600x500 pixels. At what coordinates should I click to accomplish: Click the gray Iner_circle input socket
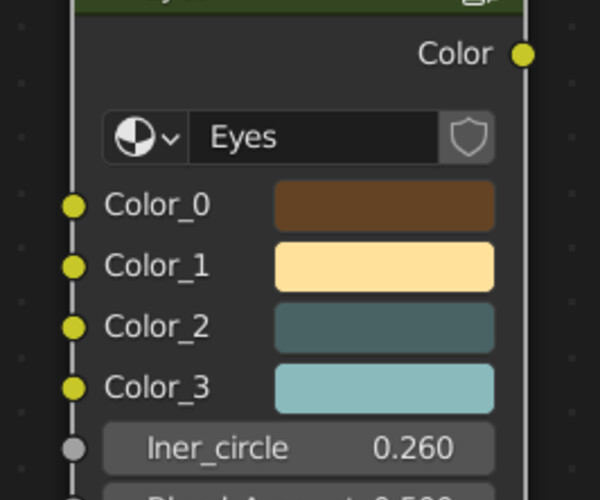[74, 449]
